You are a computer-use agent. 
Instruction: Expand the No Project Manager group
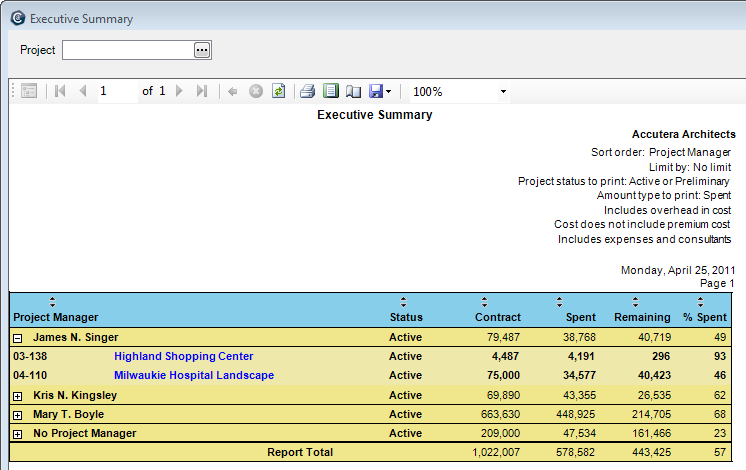pos(18,434)
